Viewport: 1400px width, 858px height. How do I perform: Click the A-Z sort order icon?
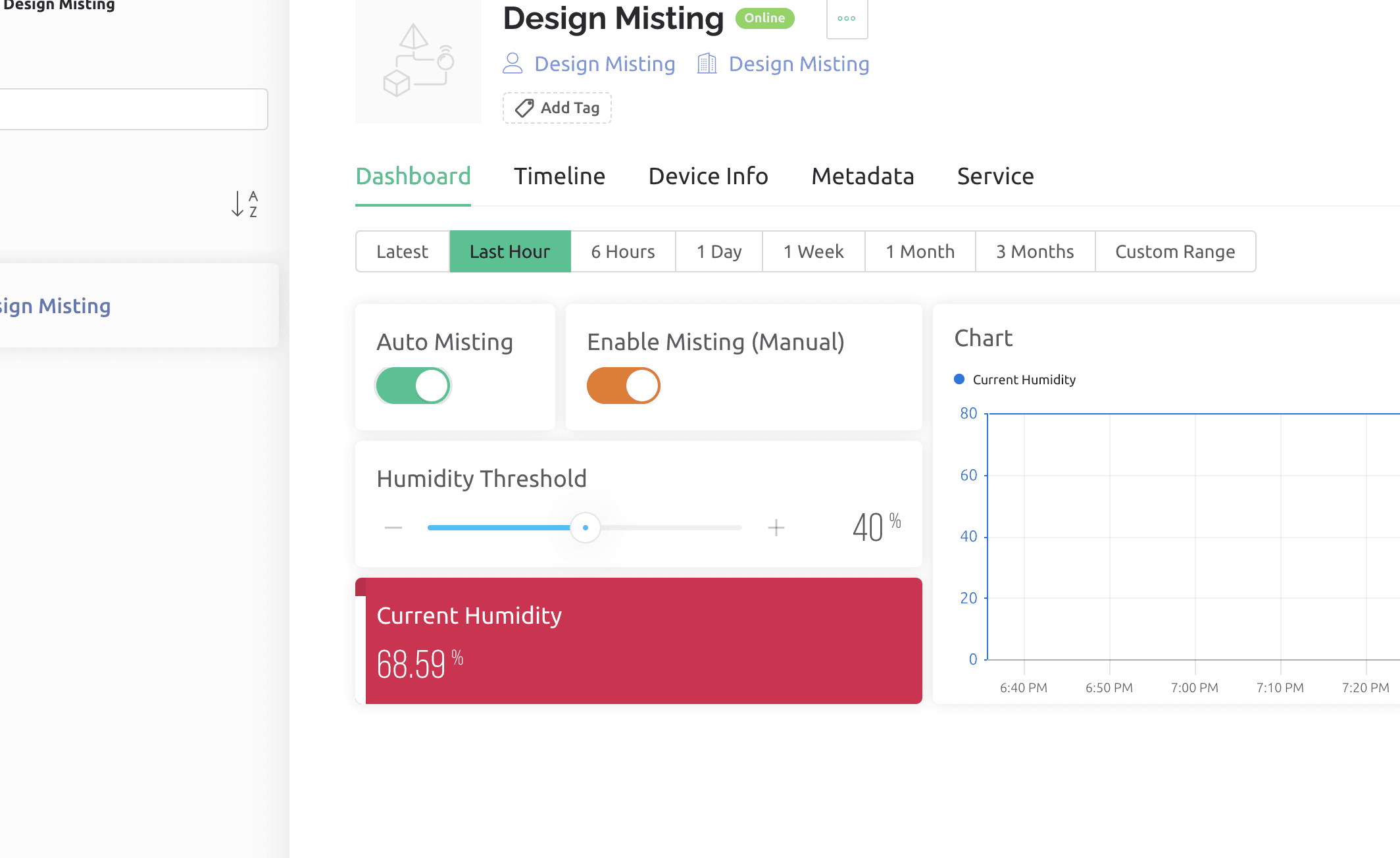pos(245,204)
